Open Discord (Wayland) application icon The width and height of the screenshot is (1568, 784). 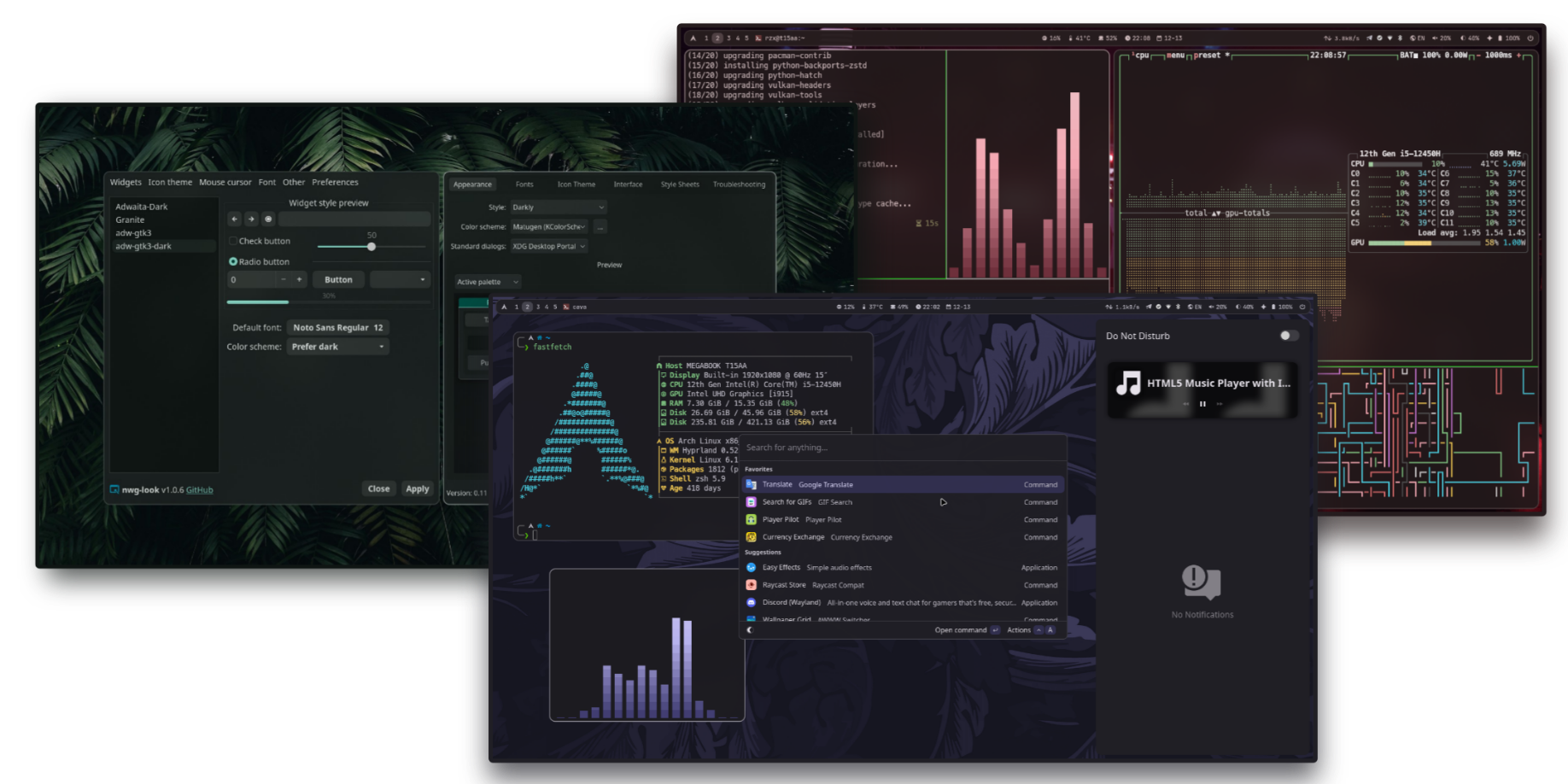pyautogui.click(x=752, y=602)
